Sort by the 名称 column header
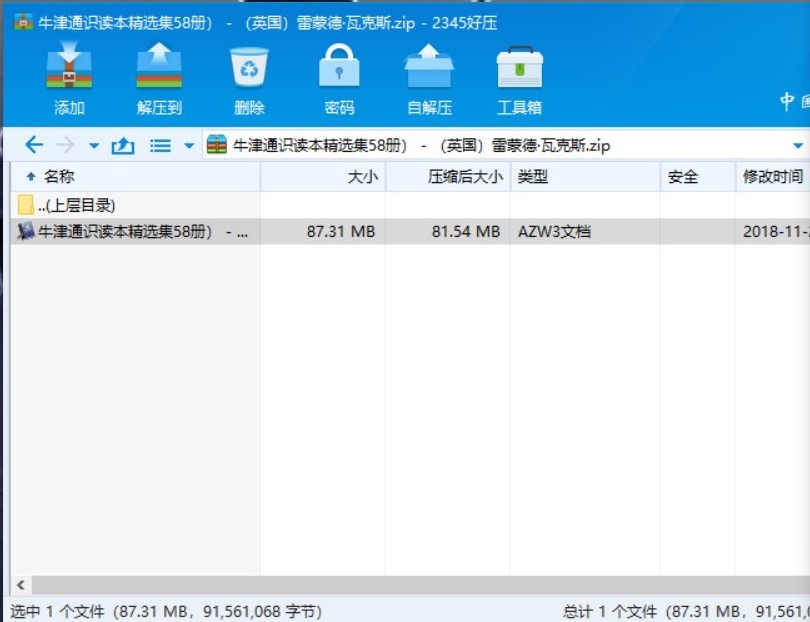Viewport: 810px width, 622px height. [x=135, y=177]
